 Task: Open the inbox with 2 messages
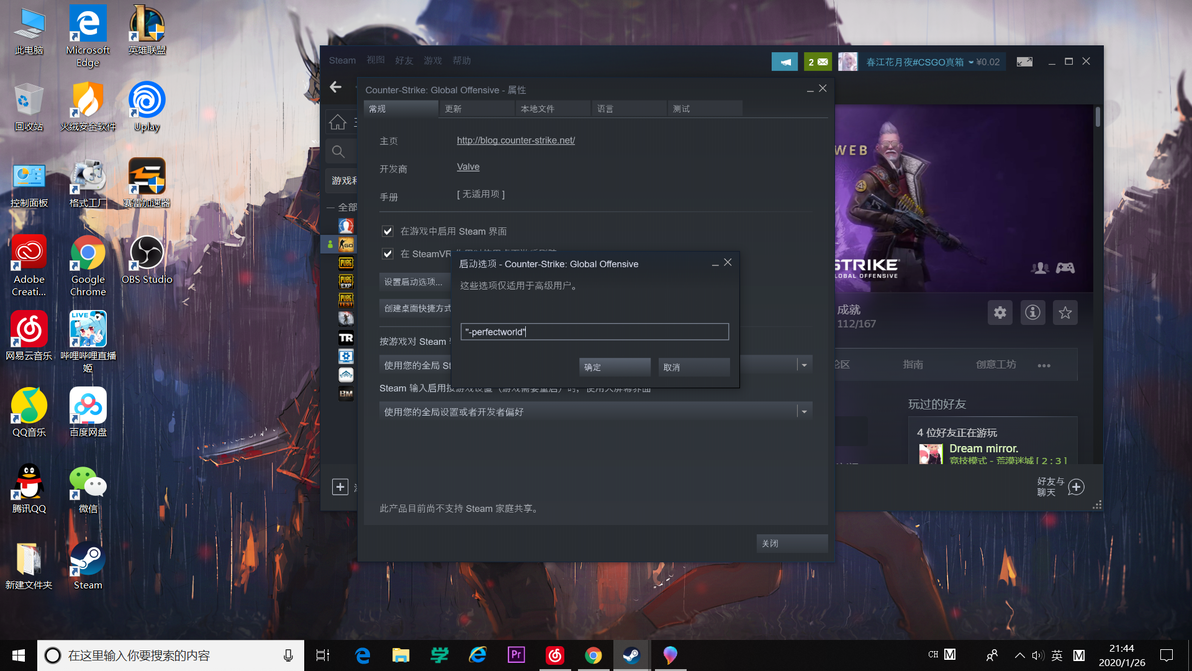pyautogui.click(x=817, y=62)
